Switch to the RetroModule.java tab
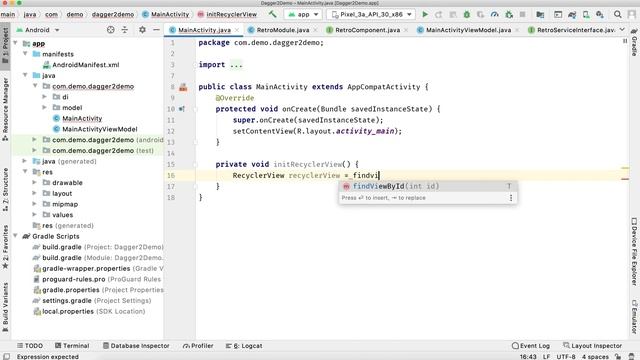640x360 pixels. coord(282,30)
